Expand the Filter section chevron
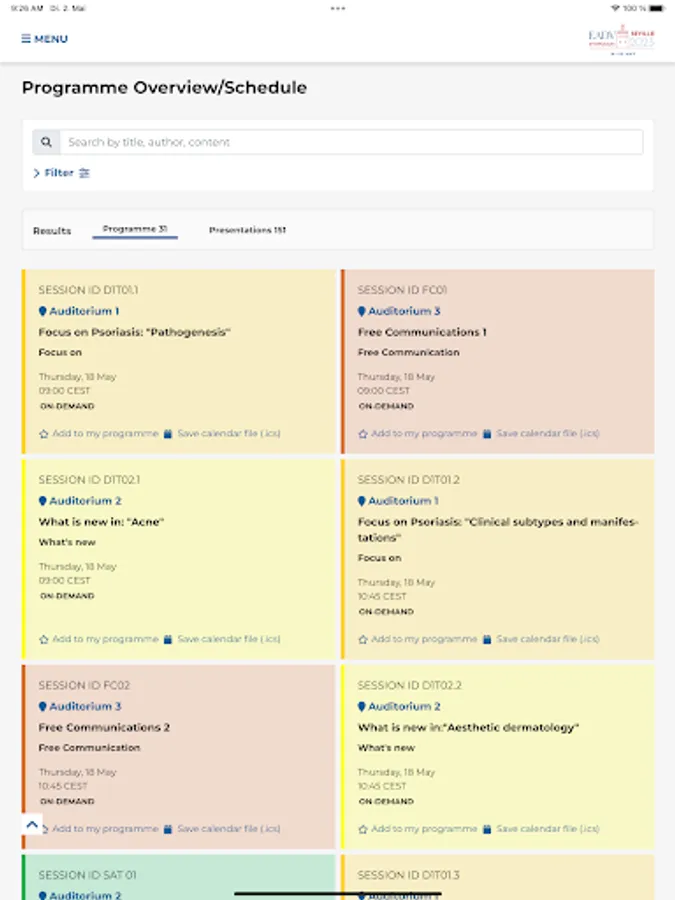The height and width of the screenshot is (900, 675). tap(36, 172)
